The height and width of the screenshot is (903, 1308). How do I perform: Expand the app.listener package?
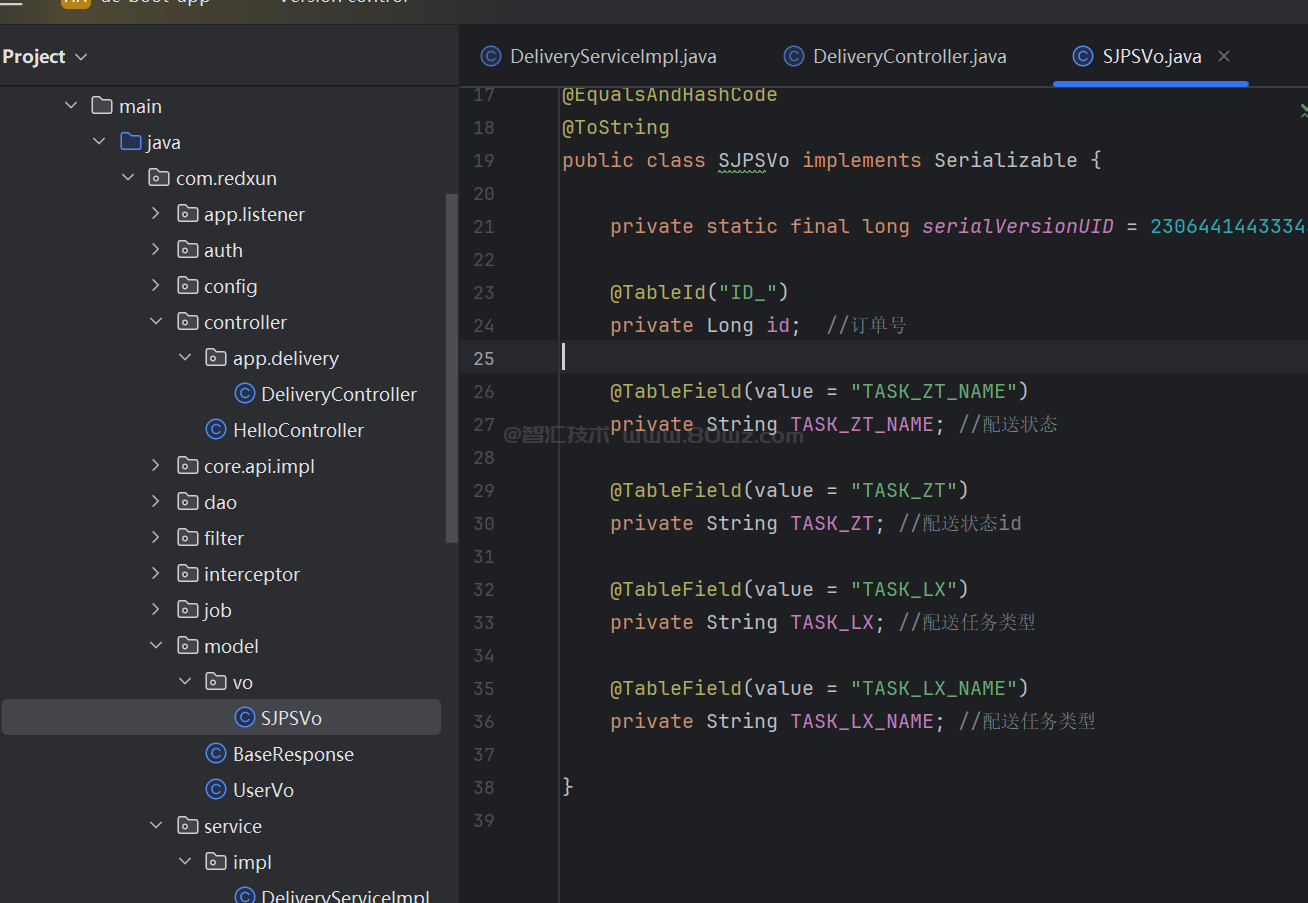tap(155, 214)
